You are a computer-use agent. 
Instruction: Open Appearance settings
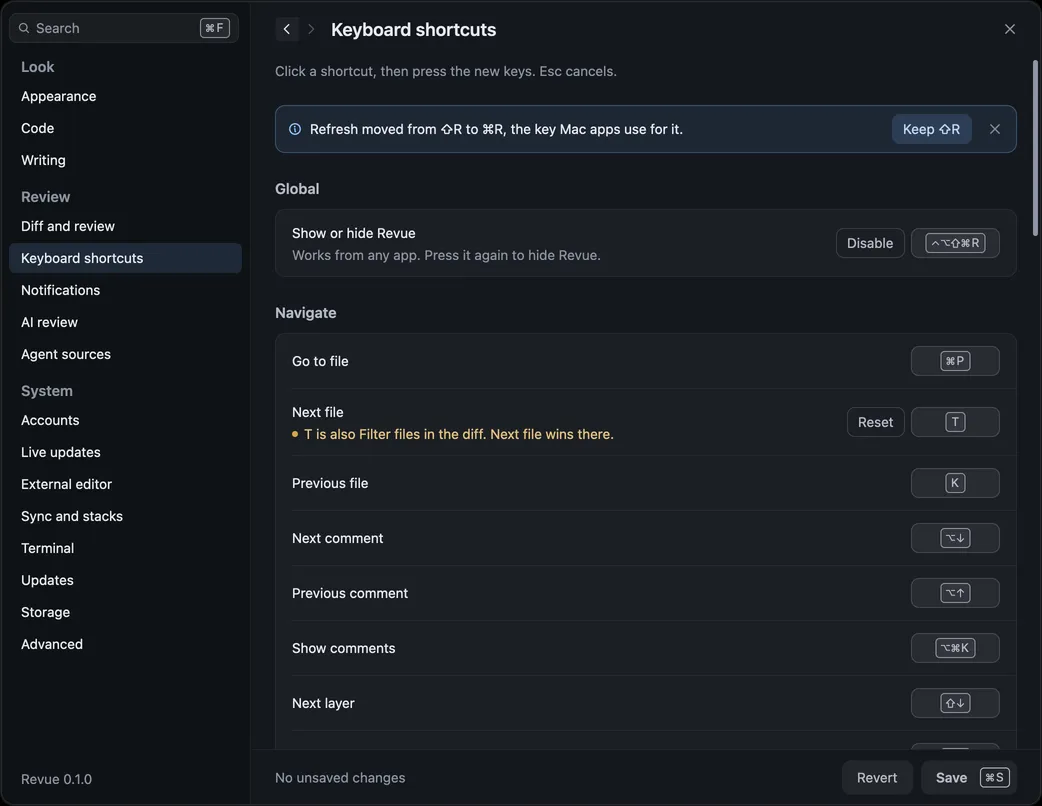click(x=125, y=96)
